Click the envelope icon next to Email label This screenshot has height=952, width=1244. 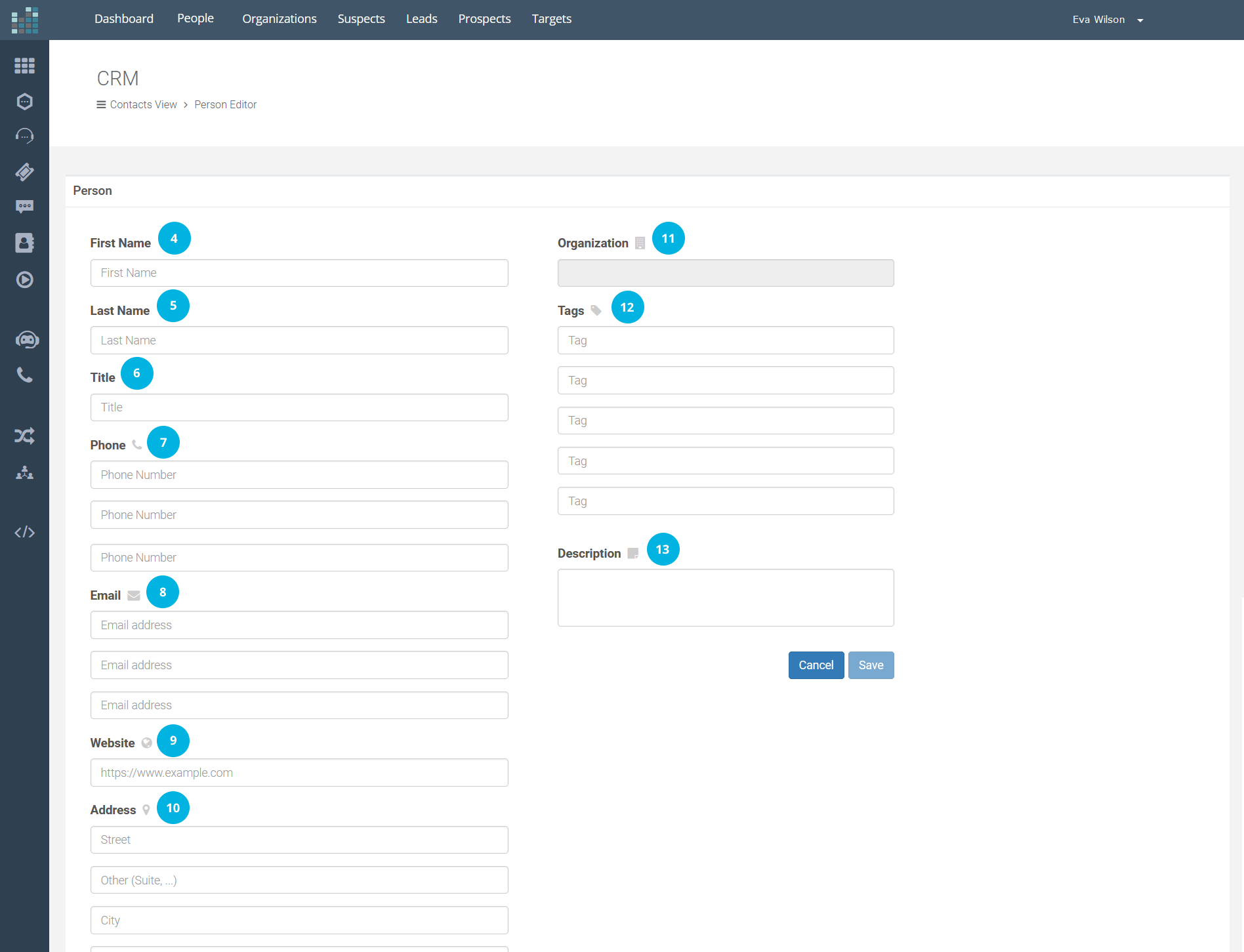pyautogui.click(x=134, y=596)
